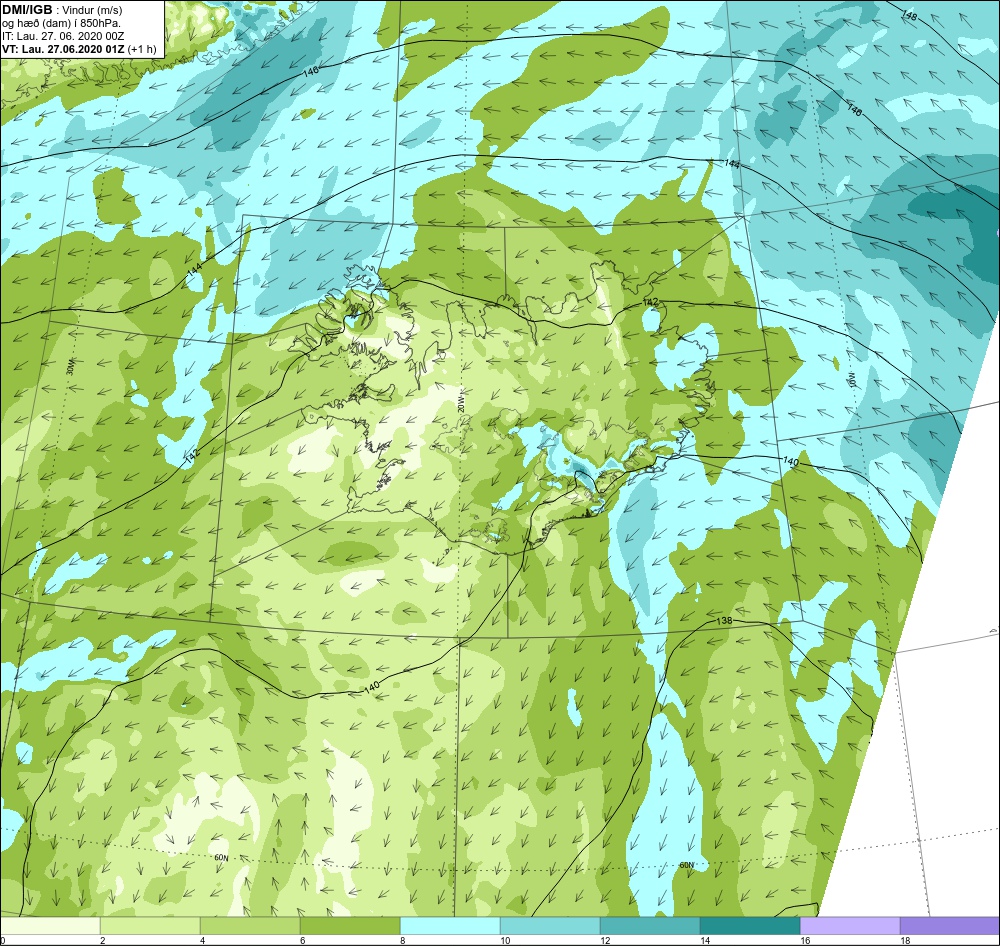Click the 8–10 m/s pale cyan legend swatch

(x=450, y=926)
